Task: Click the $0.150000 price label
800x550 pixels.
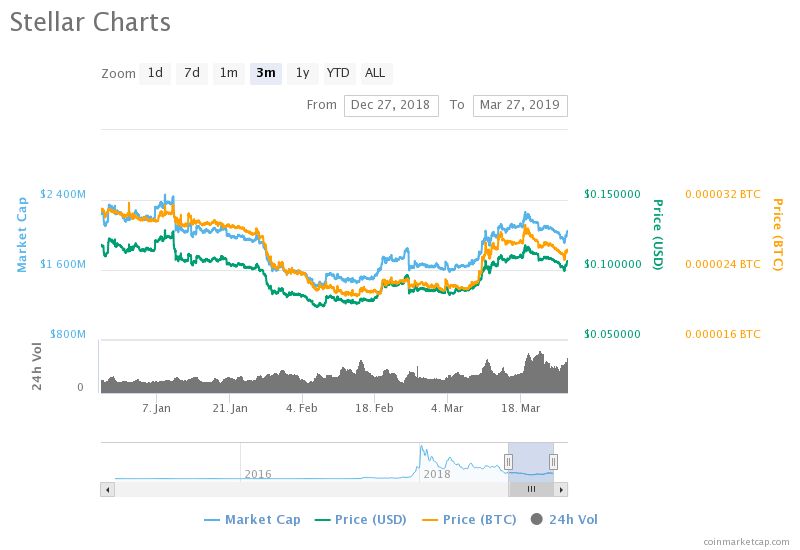Action: [612, 194]
